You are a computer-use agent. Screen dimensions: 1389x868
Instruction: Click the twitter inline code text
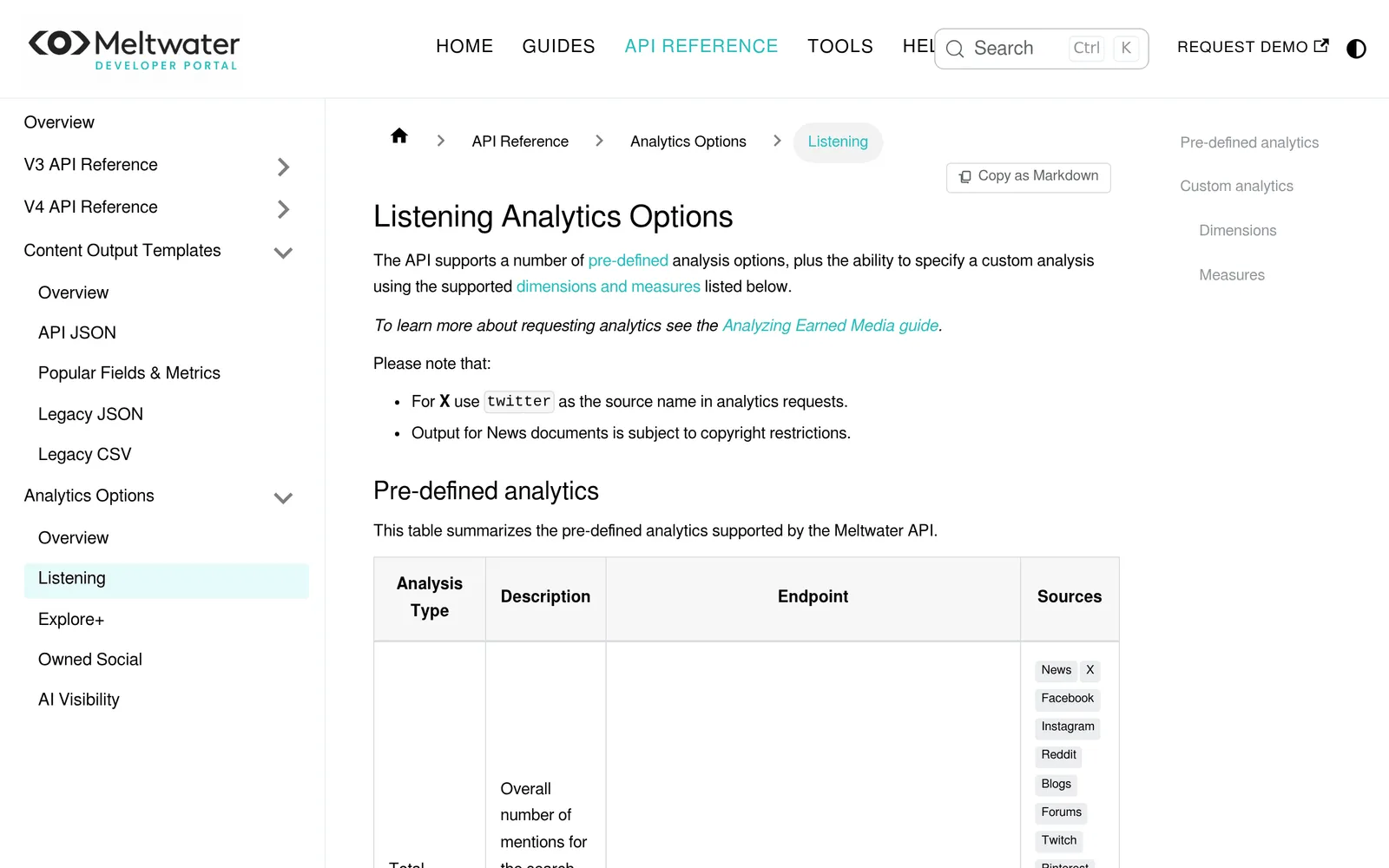tap(519, 402)
